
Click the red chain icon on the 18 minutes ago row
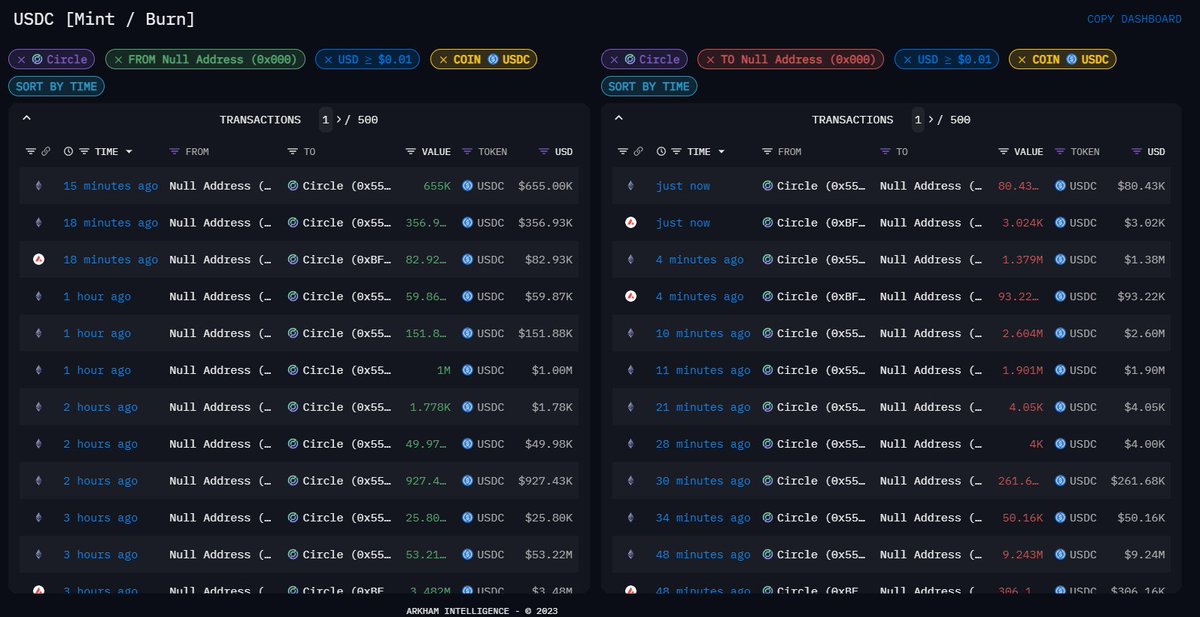pos(38,259)
